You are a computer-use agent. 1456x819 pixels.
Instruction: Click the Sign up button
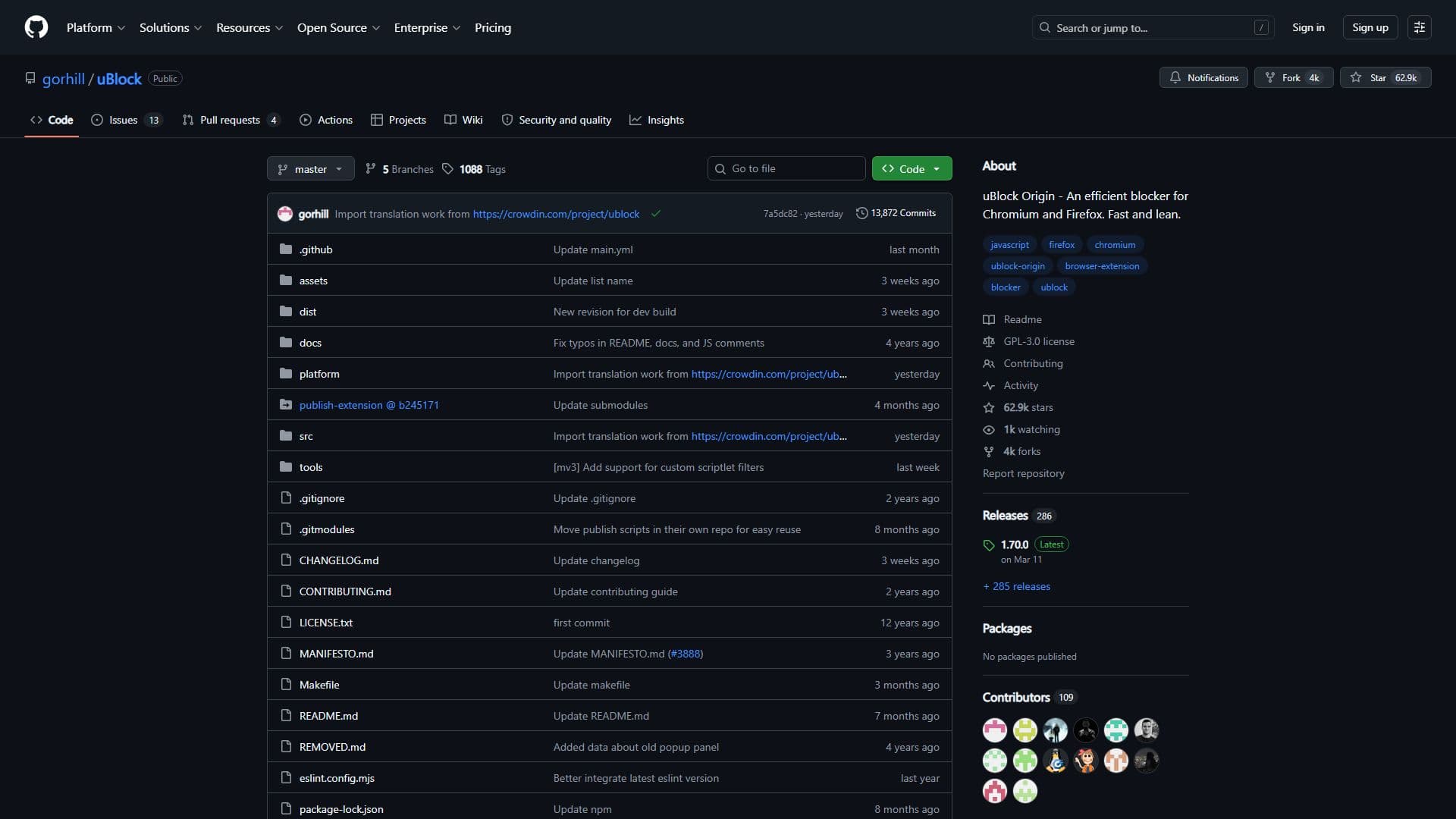coord(1370,27)
